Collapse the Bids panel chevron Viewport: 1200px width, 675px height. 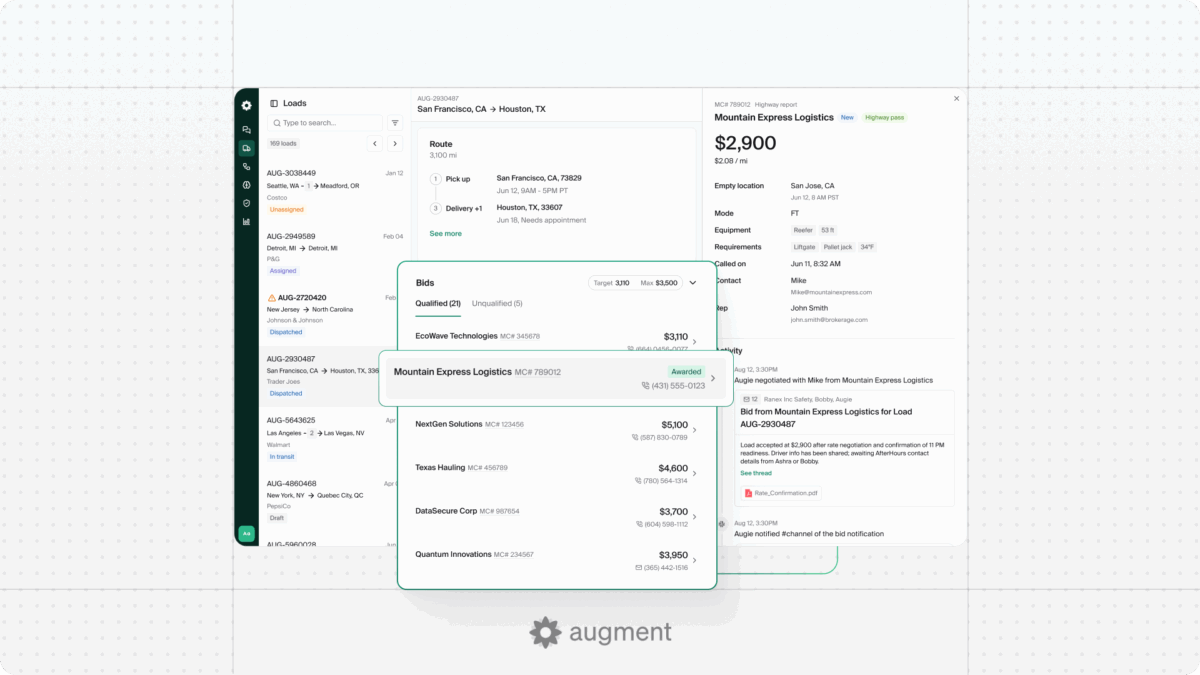click(693, 283)
